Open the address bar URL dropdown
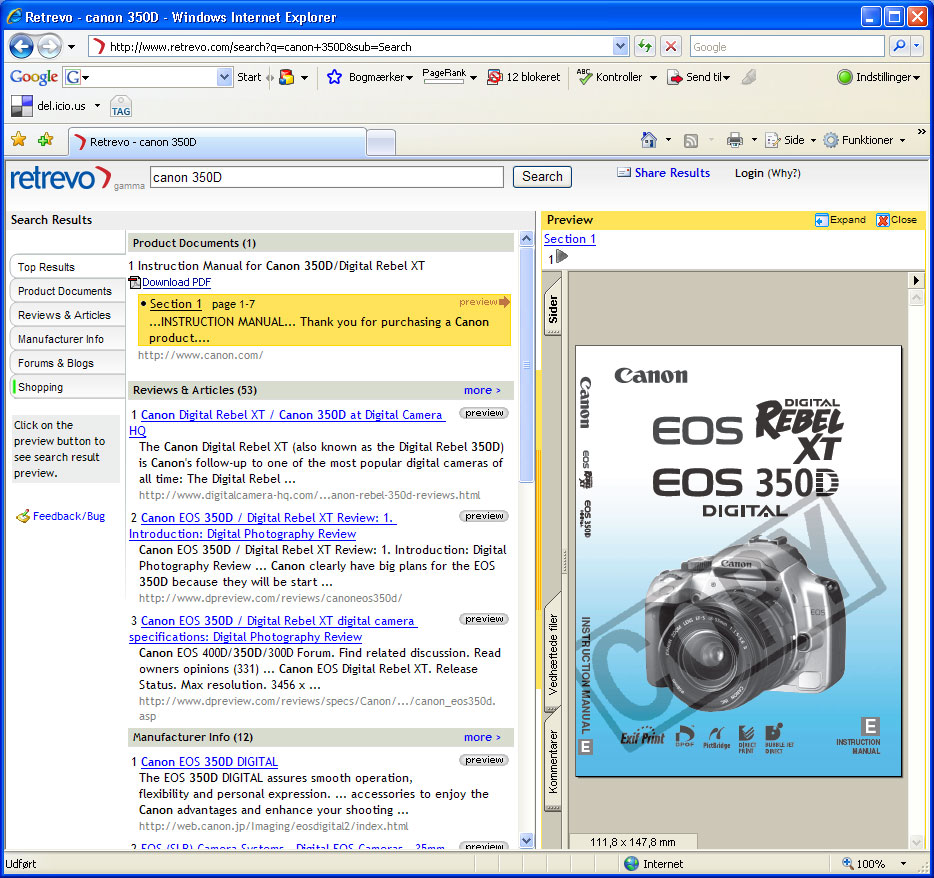This screenshot has height=878, width=934. 620,47
